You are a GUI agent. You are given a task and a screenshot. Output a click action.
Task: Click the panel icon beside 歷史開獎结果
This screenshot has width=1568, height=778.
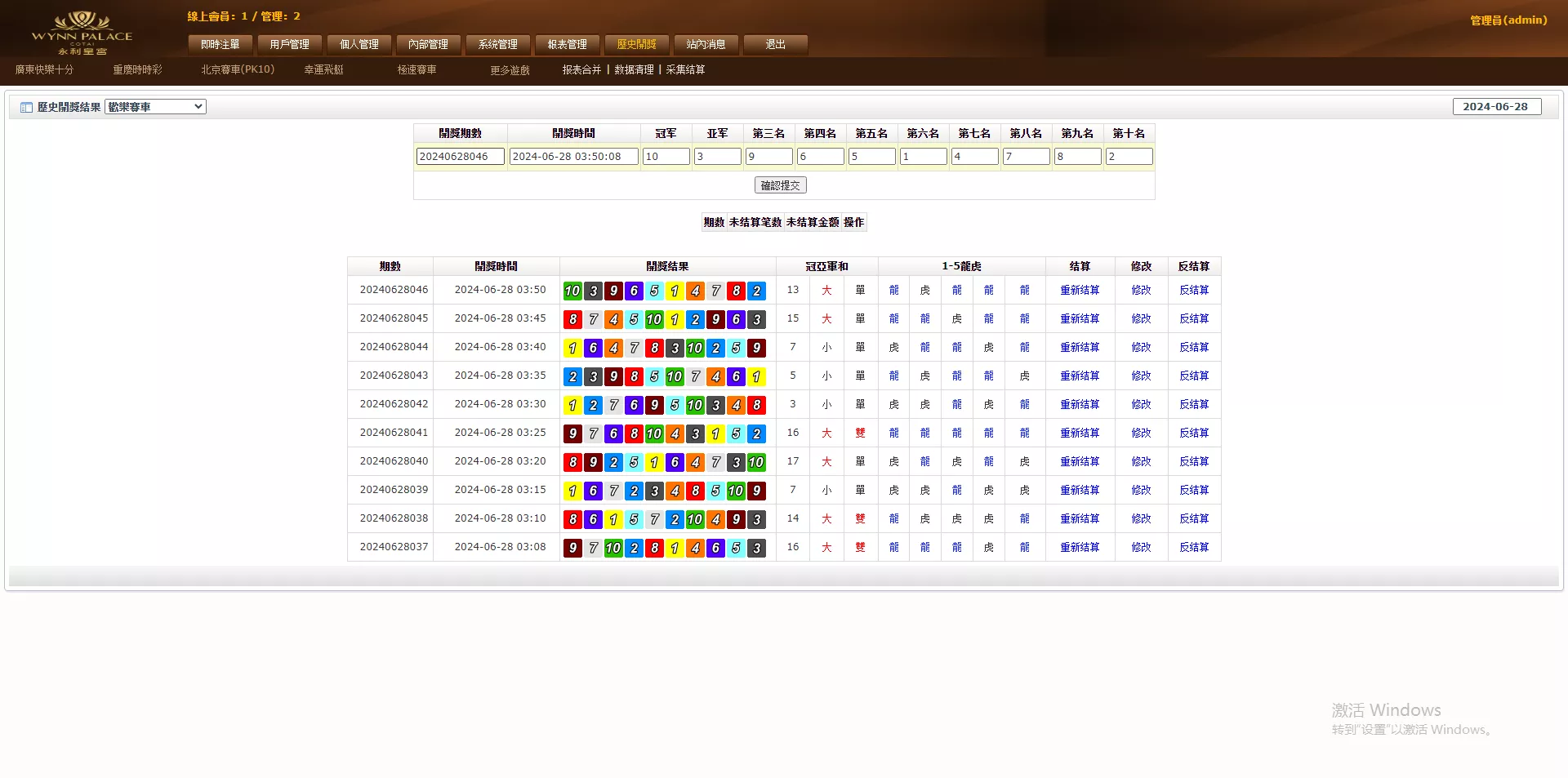tap(26, 107)
